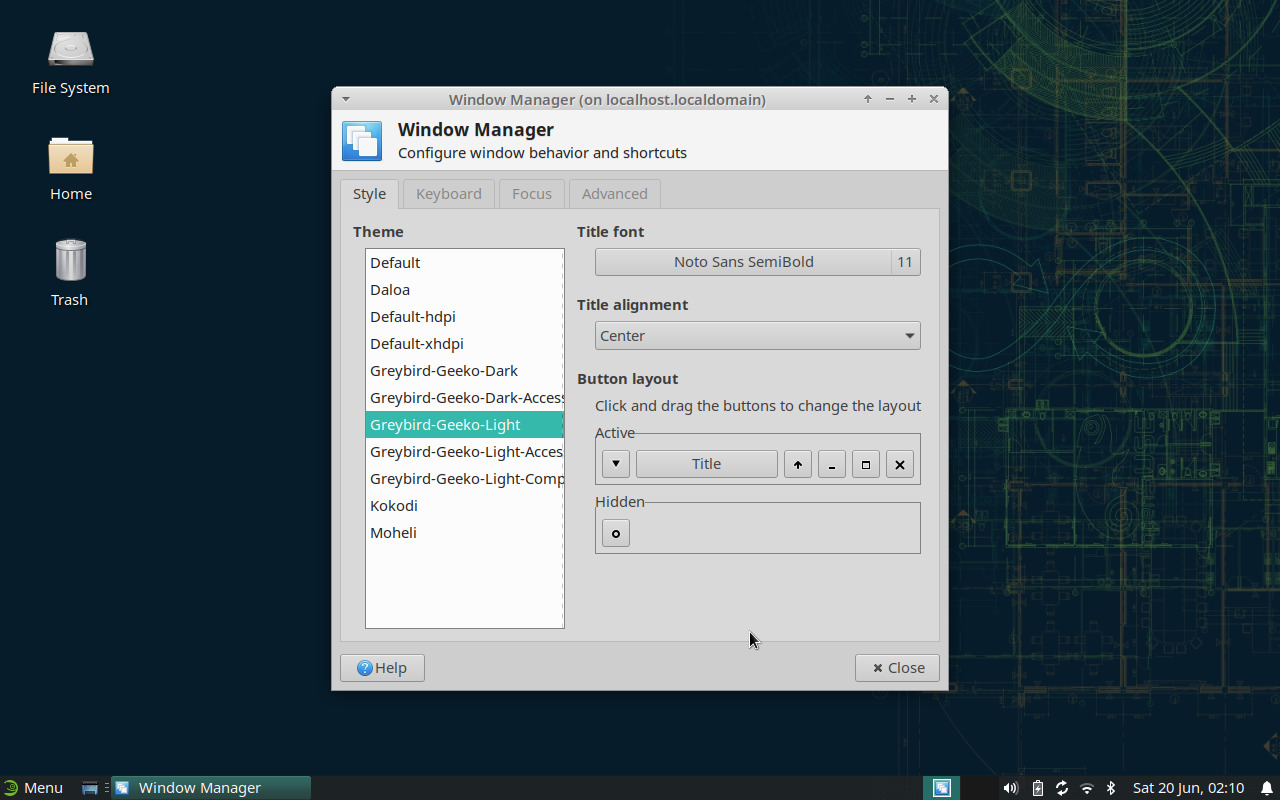Select the close button in the Active layout
Screen dimensions: 1280x800
coord(899,463)
